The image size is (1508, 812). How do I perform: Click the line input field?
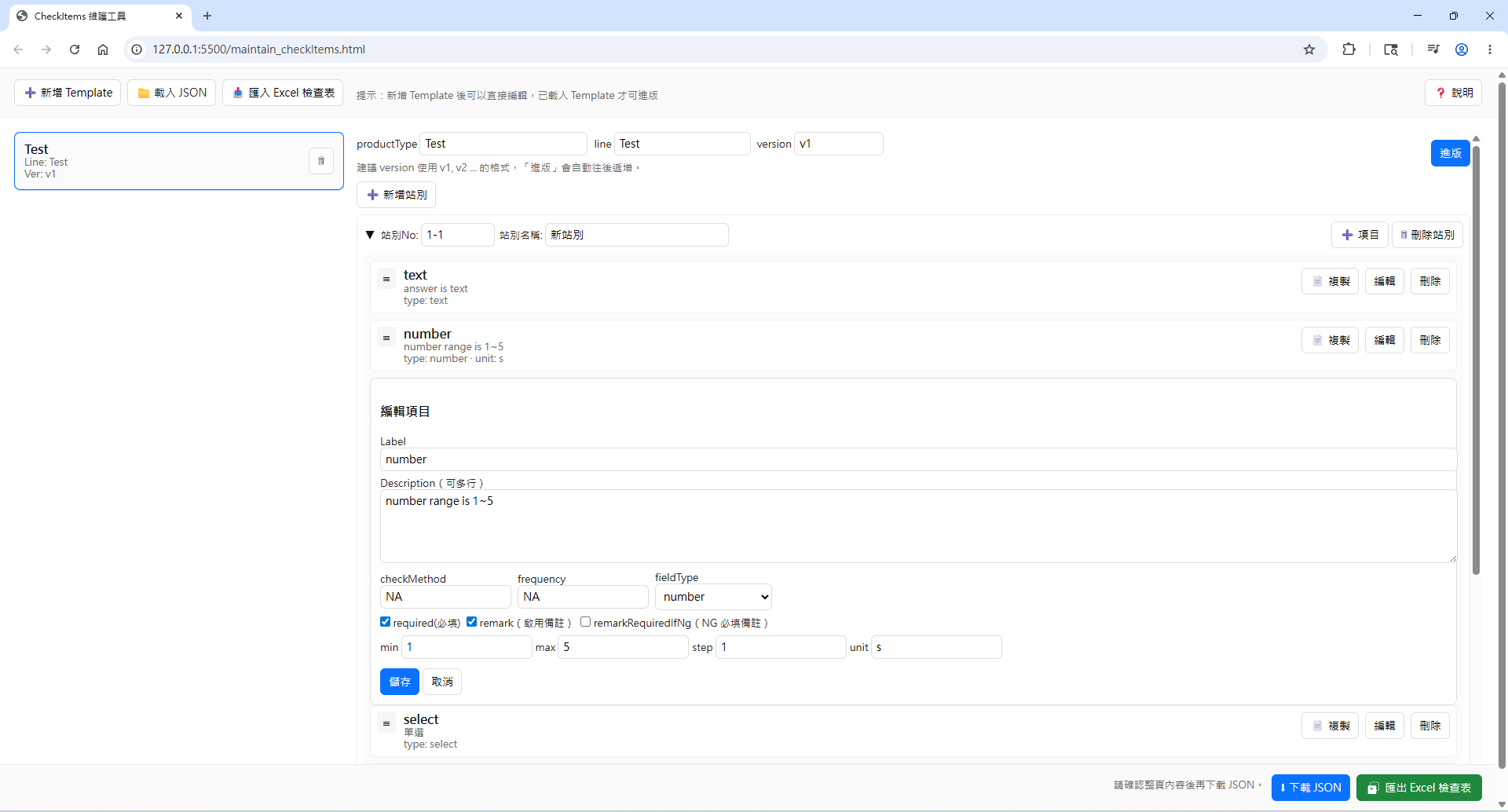(683, 144)
